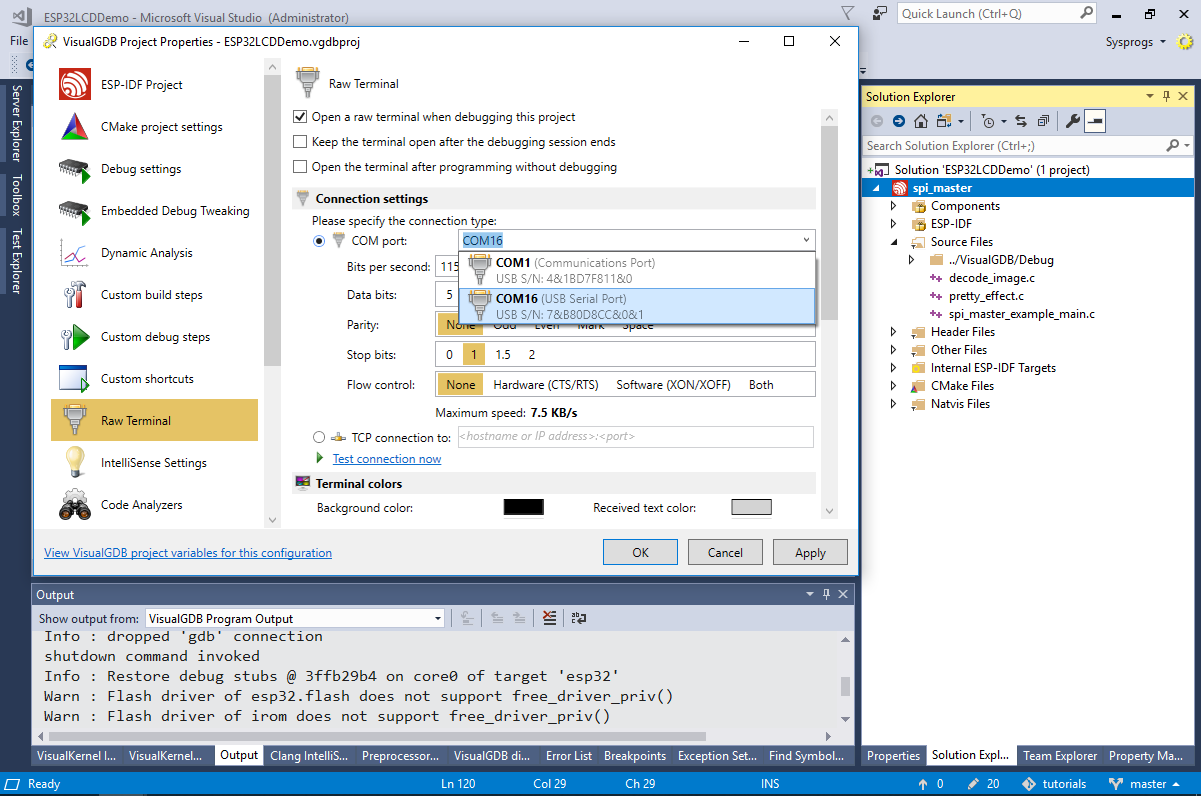Switch to Breakpoints tab
The width and height of the screenshot is (1201, 796).
[x=635, y=756]
